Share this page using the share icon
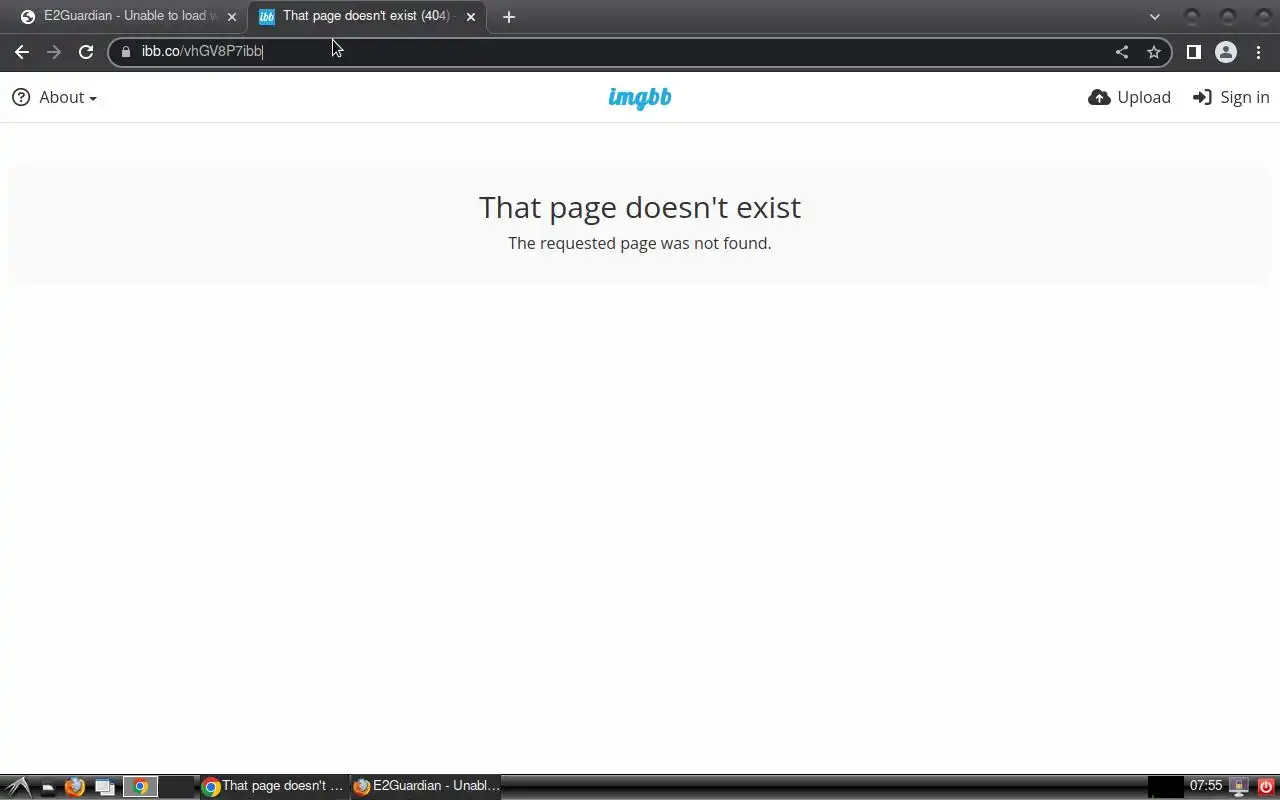This screenshot has height=800, width=1280. pyautogui.click(x=1122, y=52)
